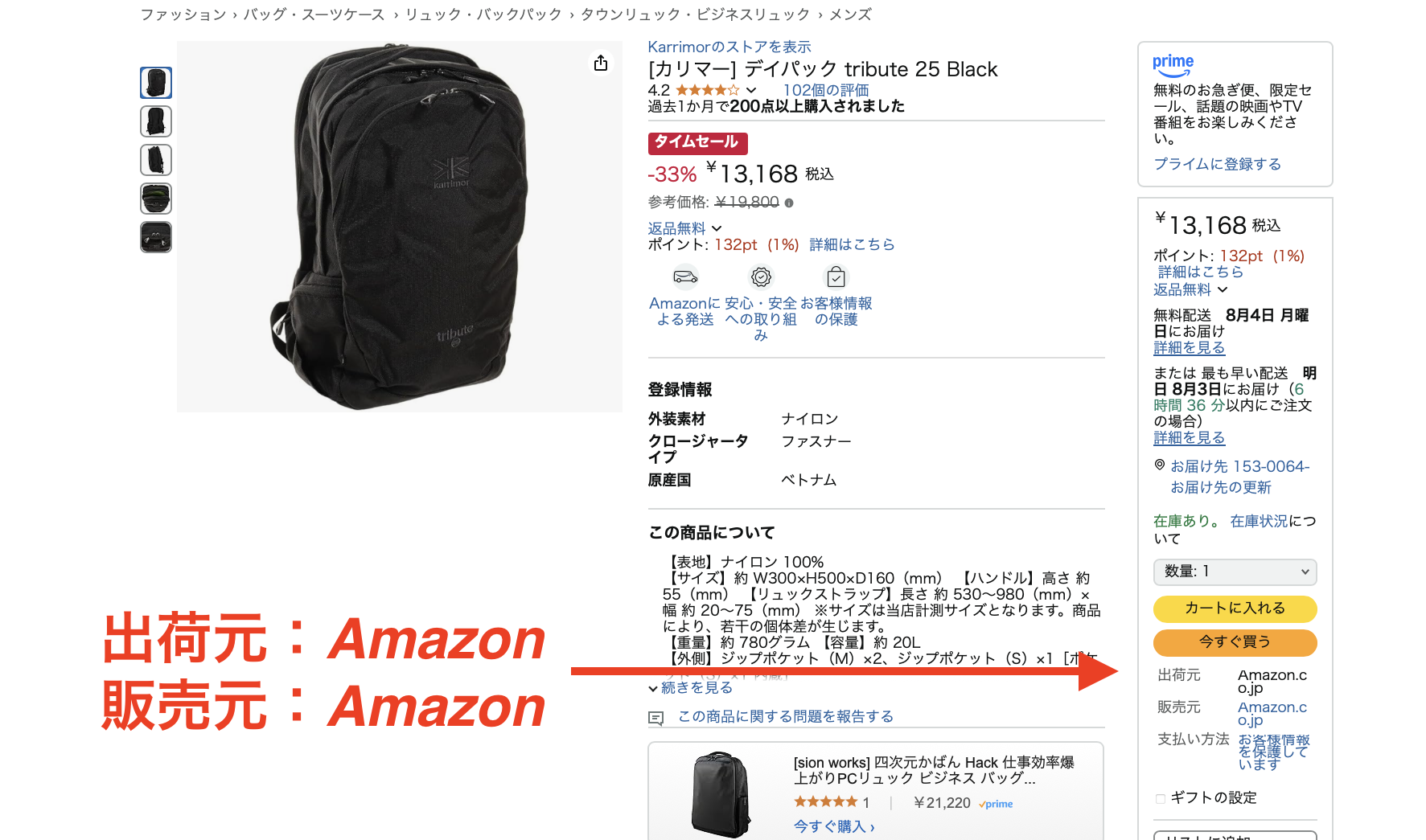Open rating breakdown chevron beside stars
The height and width of the screenshot is (840, 1426).
click(x=751, y=90)
